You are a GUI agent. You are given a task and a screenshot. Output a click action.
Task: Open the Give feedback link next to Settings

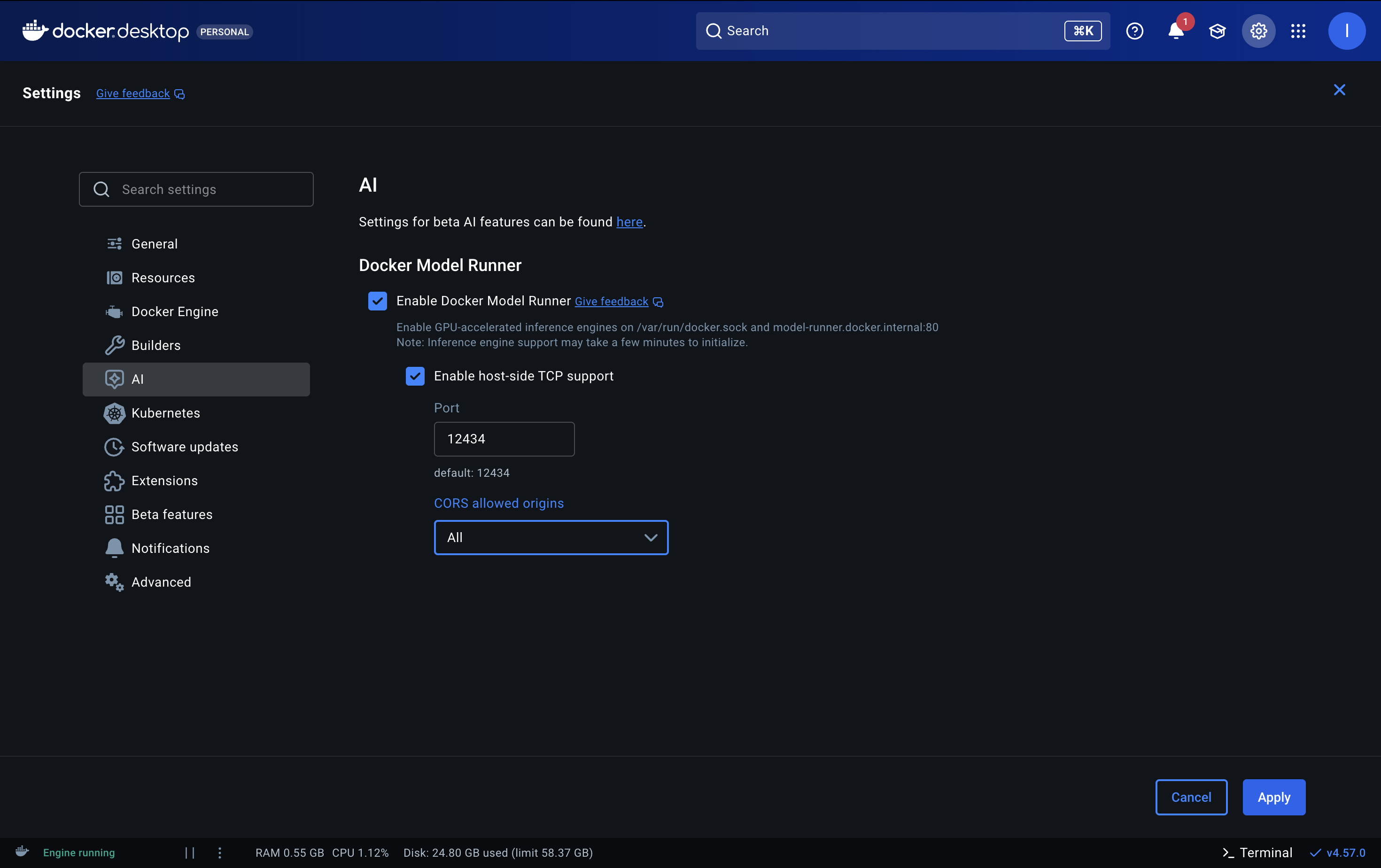(x=133, y=93)
